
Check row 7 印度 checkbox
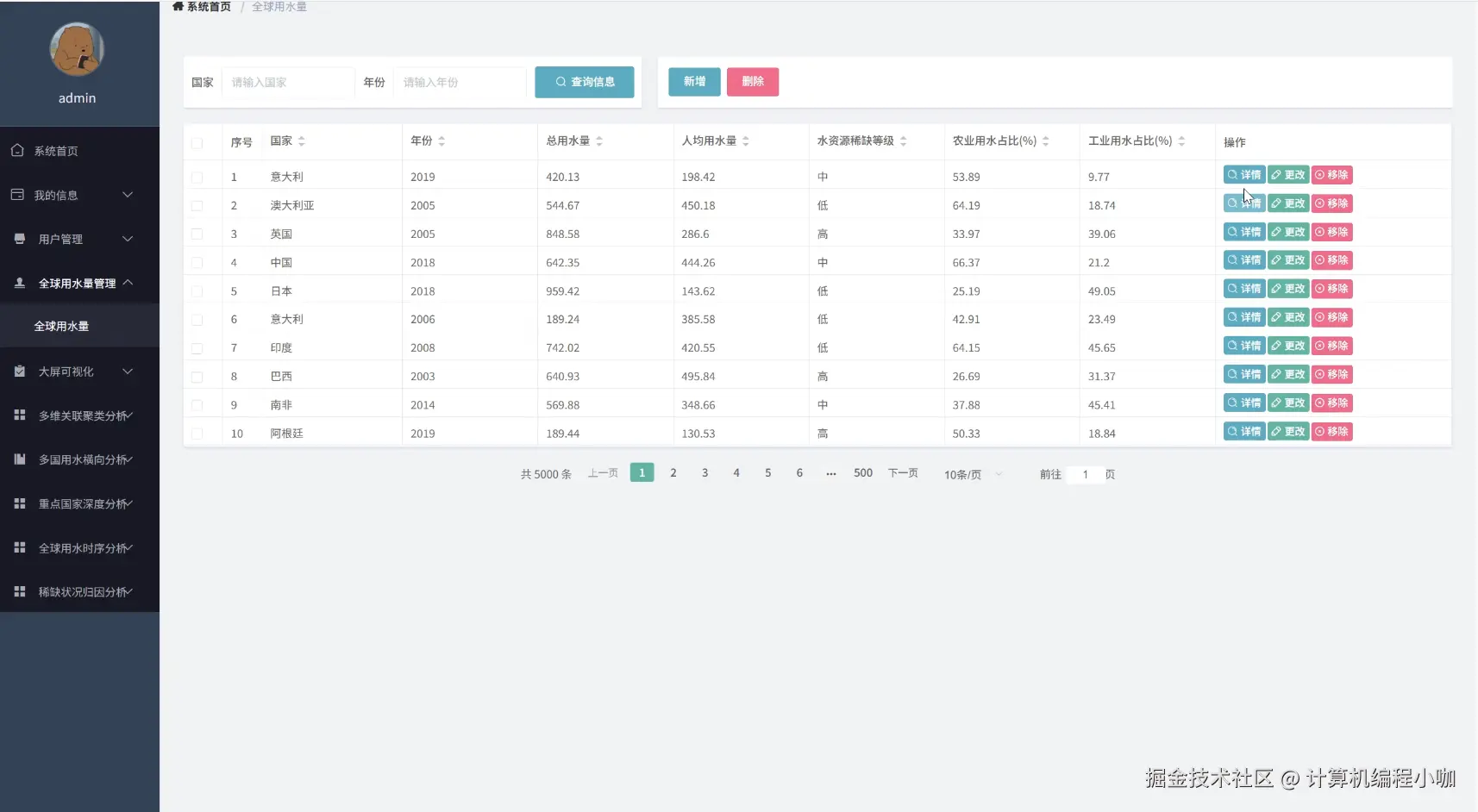(197, 348)
